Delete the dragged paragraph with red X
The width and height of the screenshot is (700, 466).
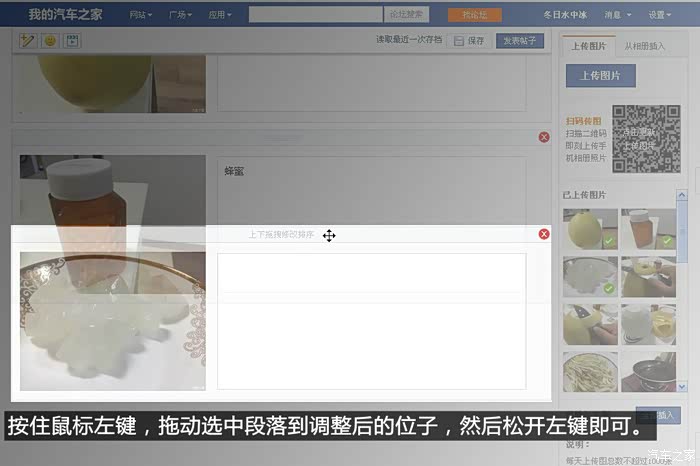pos(544,234)
